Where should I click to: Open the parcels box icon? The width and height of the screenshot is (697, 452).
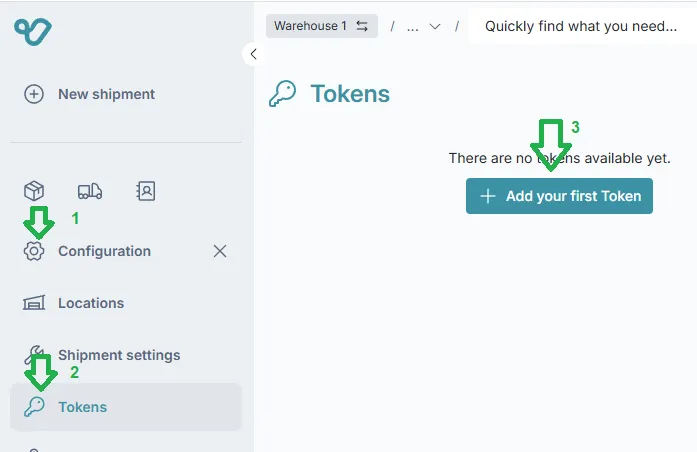(34, 190)
